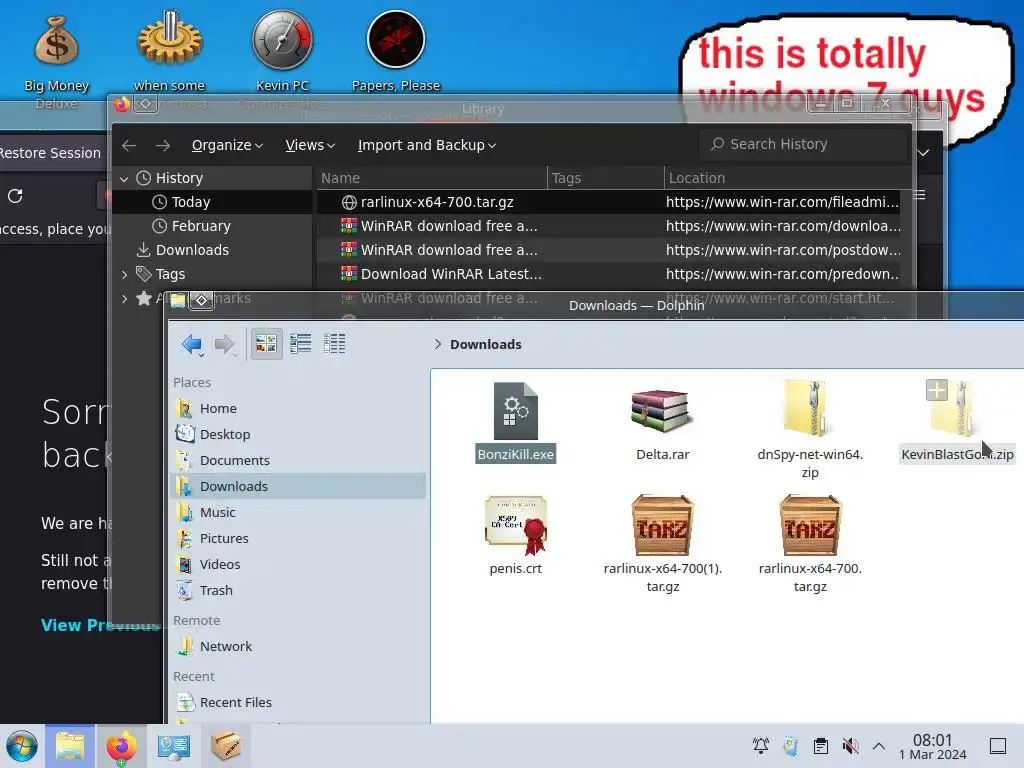The image size is (1024, 768).
Task: Click the package box taskbar icon
Action: 225,746
